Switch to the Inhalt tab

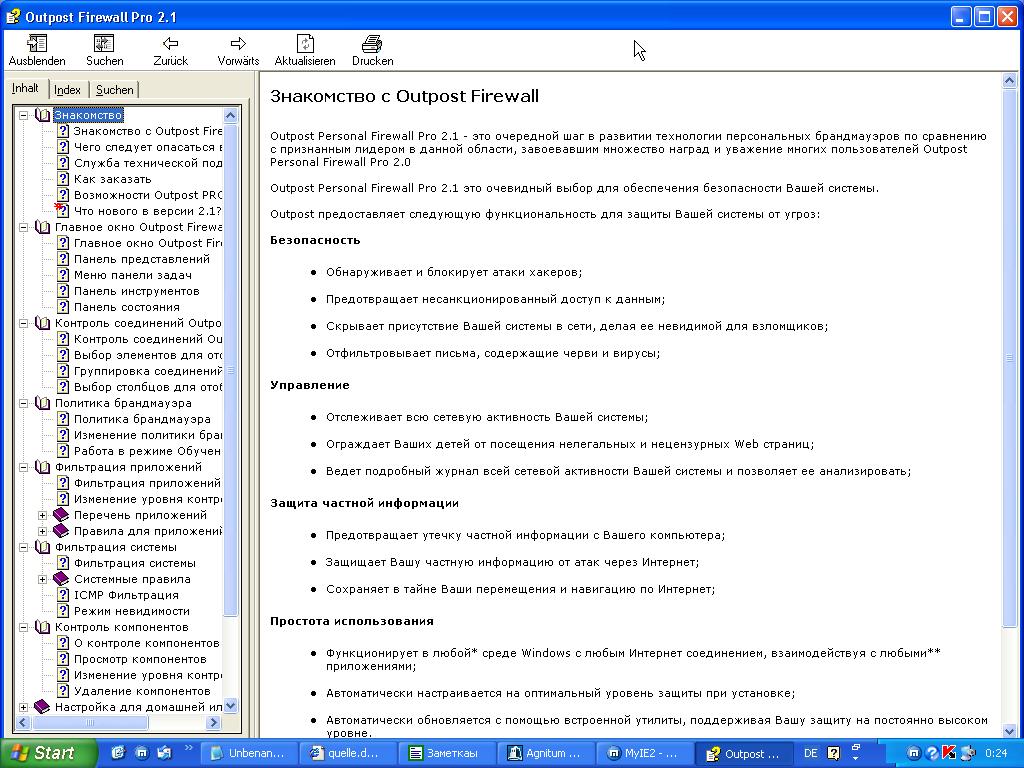pyautogui.click(x=25, y=89)
